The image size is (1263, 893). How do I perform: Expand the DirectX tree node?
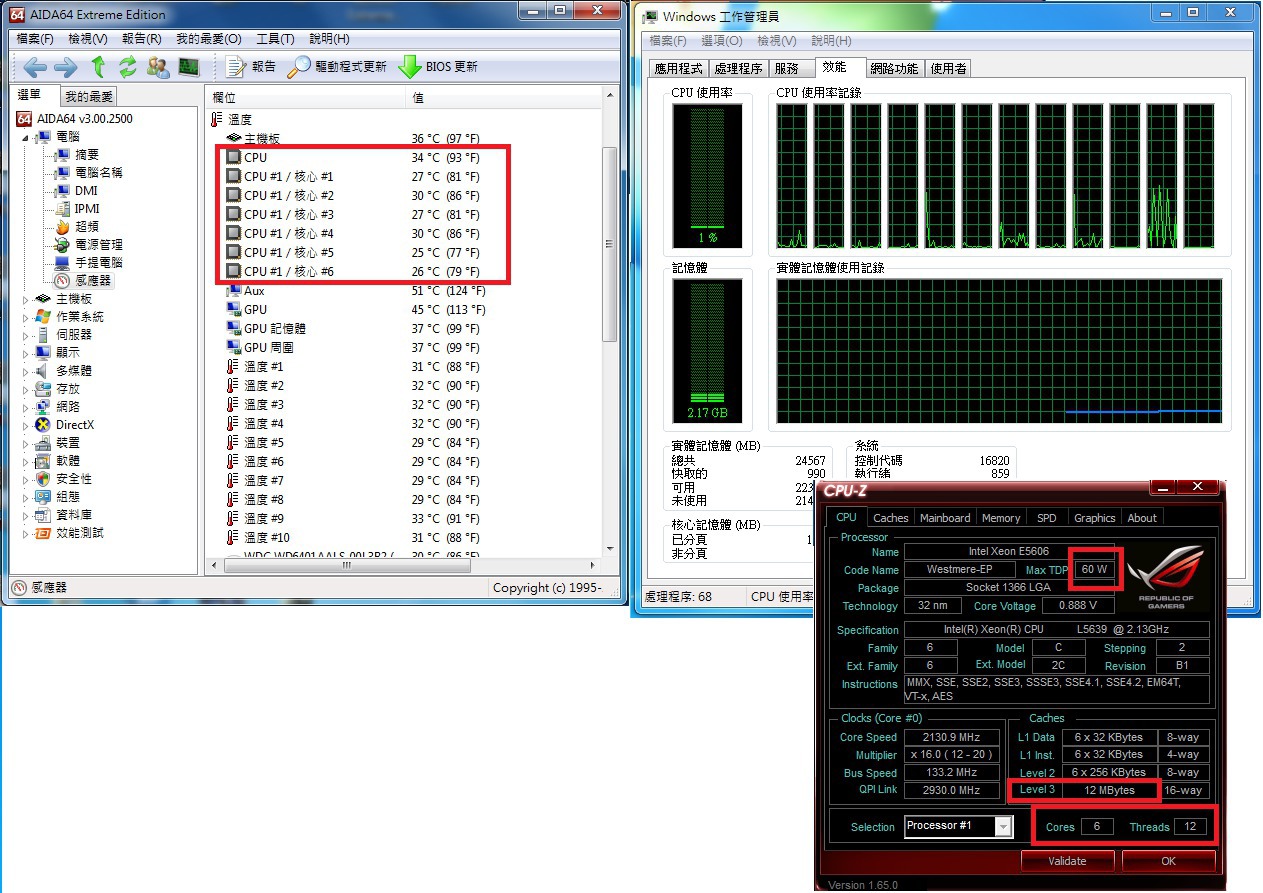pyautogui.click(x=27, y=425)
